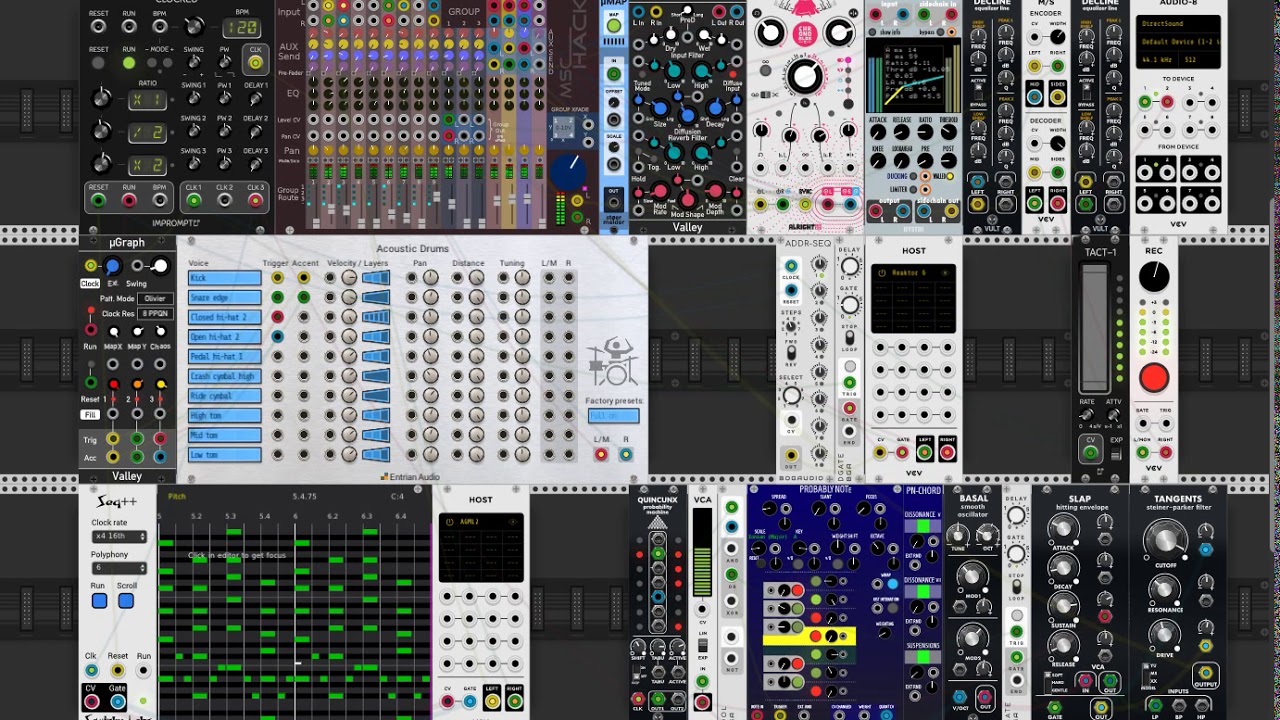This screenshot has height=720, width=1280.
Task: Toggle the Fill button on µGraph
Action: click(x=91, y=414)
